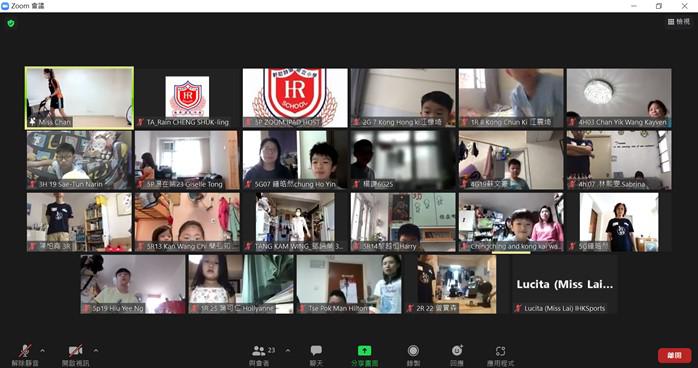The height and width of the screenshot is (368, 698).
Task: Select the 5P ZOOM IPAD HOST tile
Action: tap(295, 98)
